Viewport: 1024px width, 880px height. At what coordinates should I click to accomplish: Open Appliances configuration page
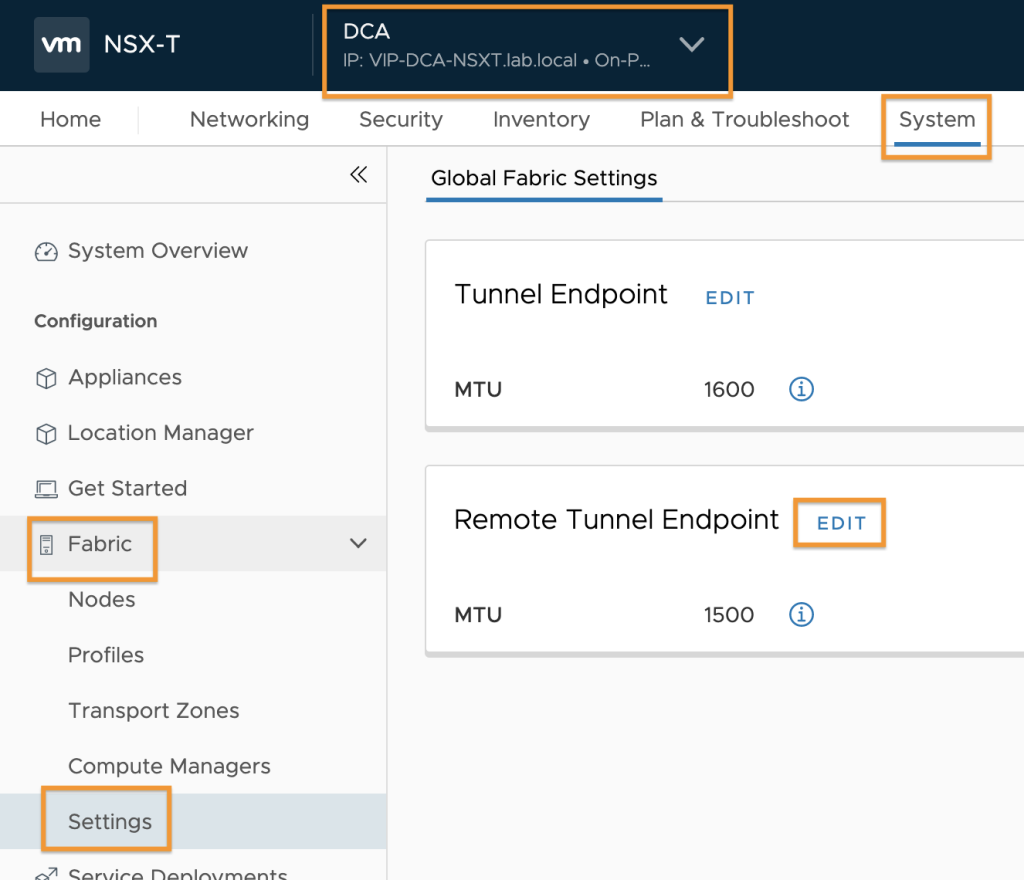pos(125,377)
